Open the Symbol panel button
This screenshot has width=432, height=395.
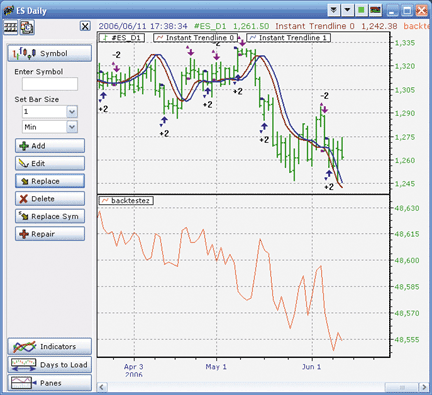pos(50,53)
